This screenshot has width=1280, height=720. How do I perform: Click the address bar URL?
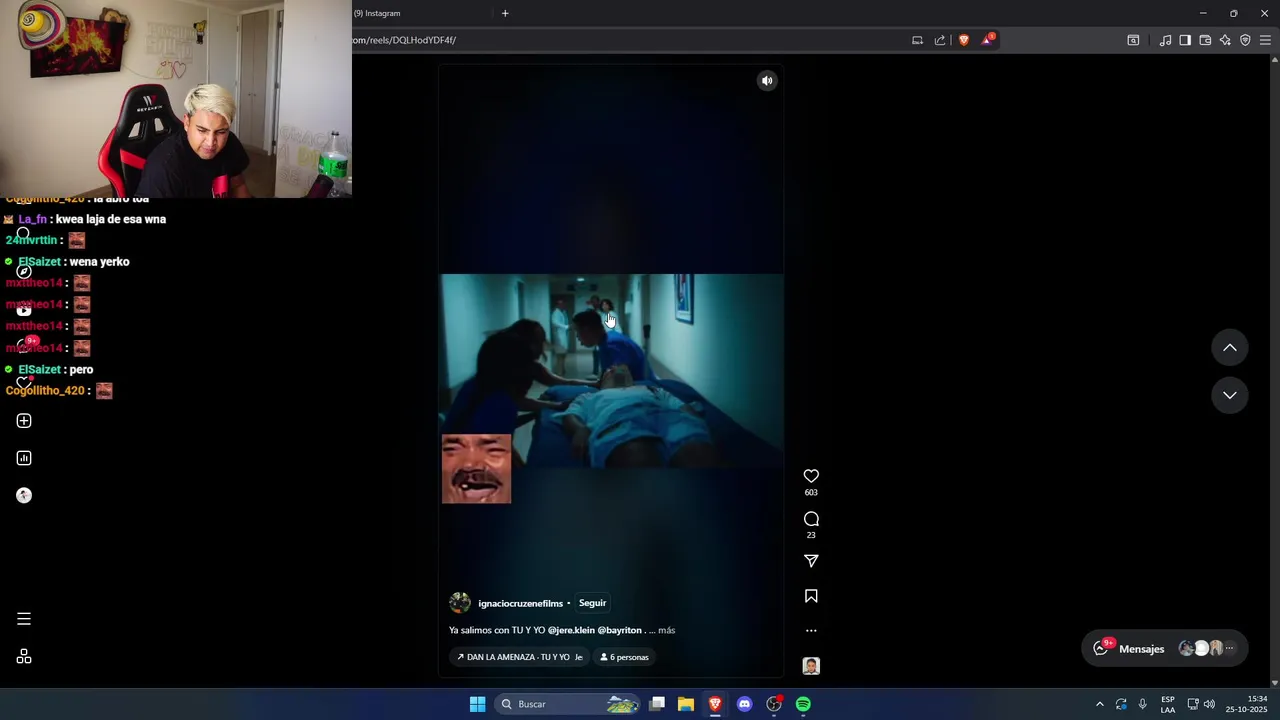(404, 40)
